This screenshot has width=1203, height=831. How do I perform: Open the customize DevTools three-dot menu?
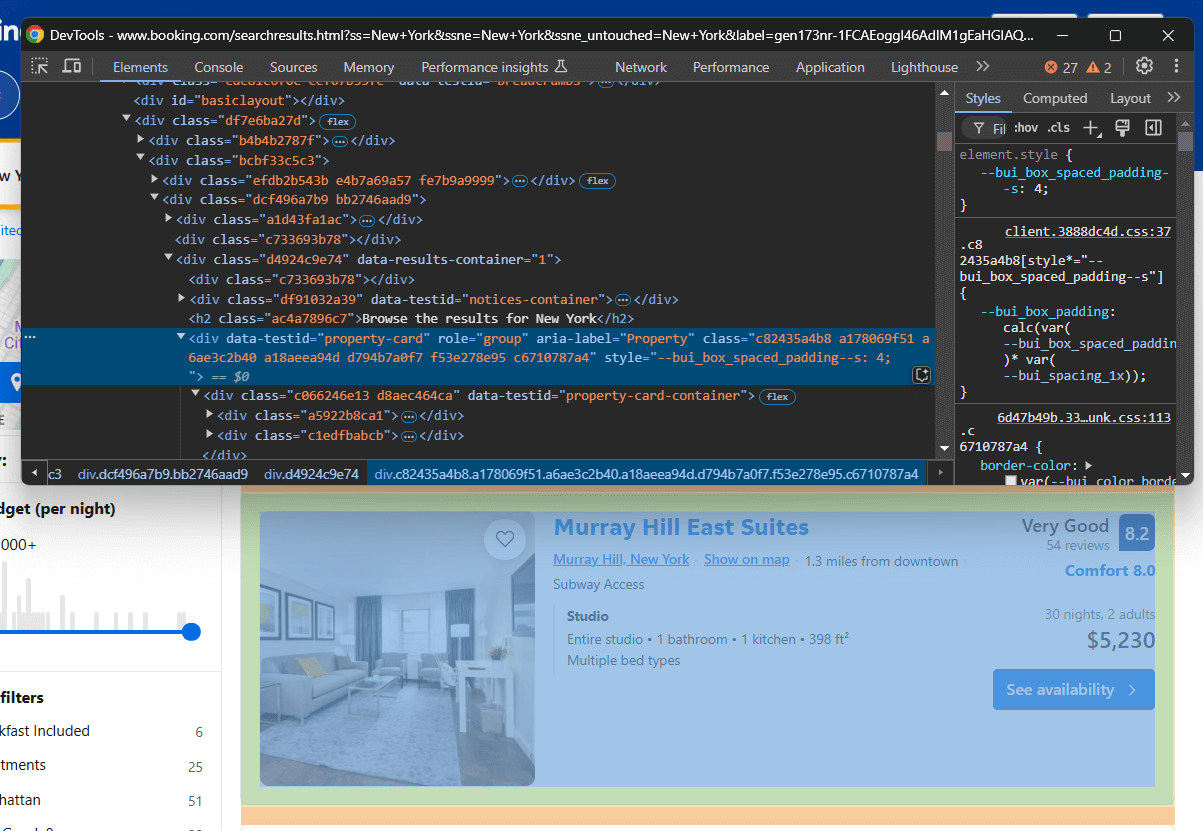[1176, 66]
